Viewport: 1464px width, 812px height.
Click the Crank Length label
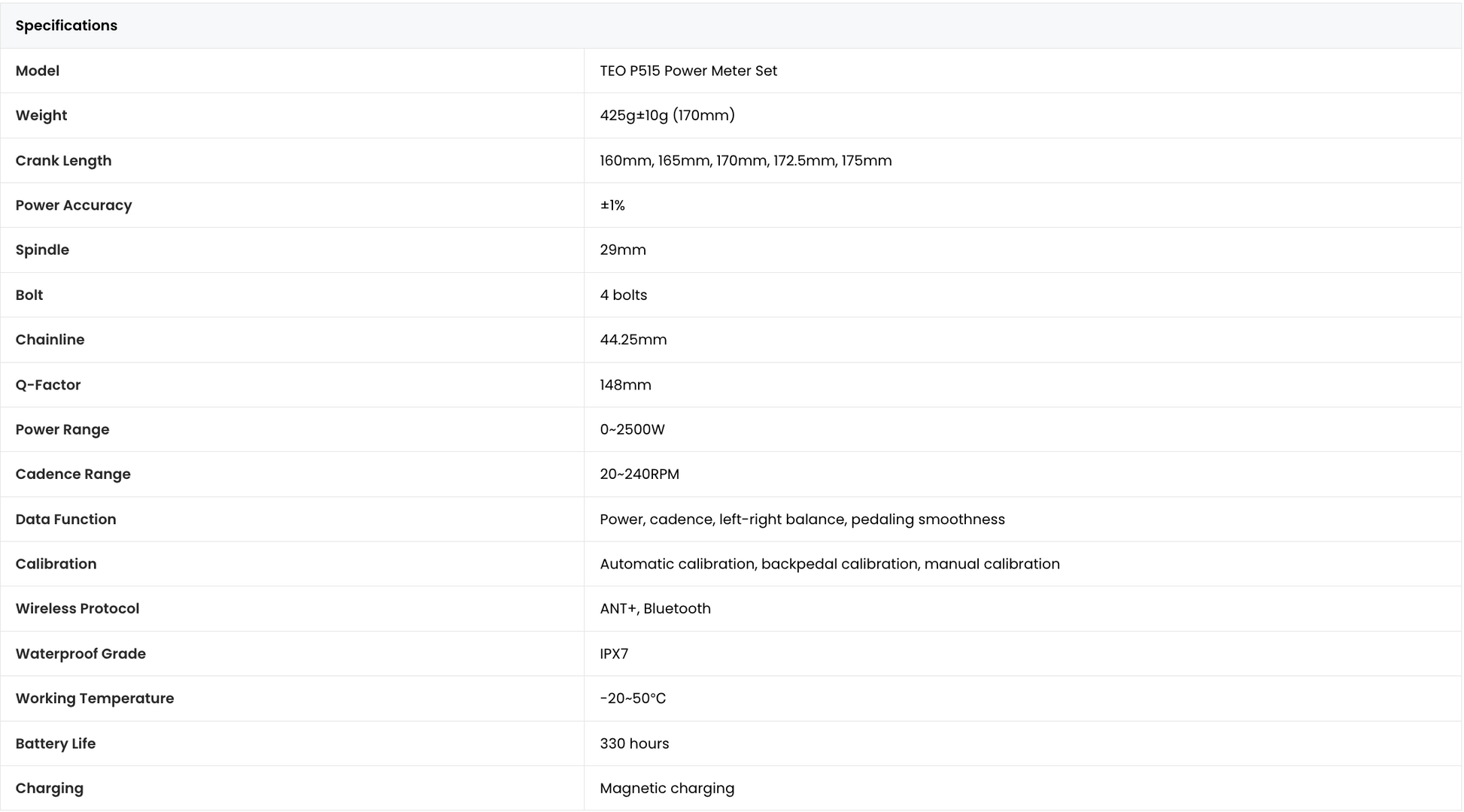[x=63, y=160]
